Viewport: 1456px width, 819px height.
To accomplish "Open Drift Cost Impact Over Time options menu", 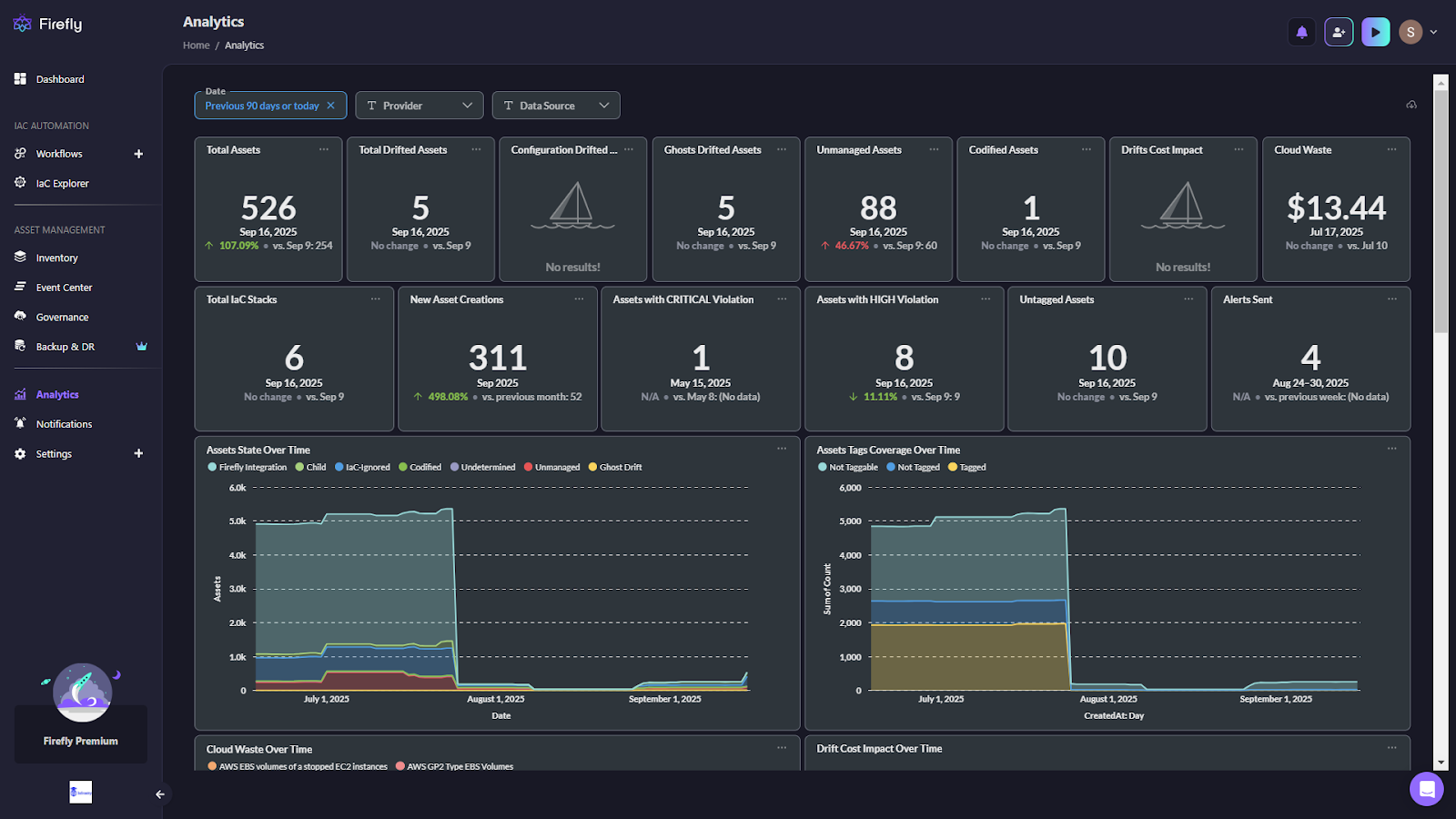I will tap(1391, 747).
